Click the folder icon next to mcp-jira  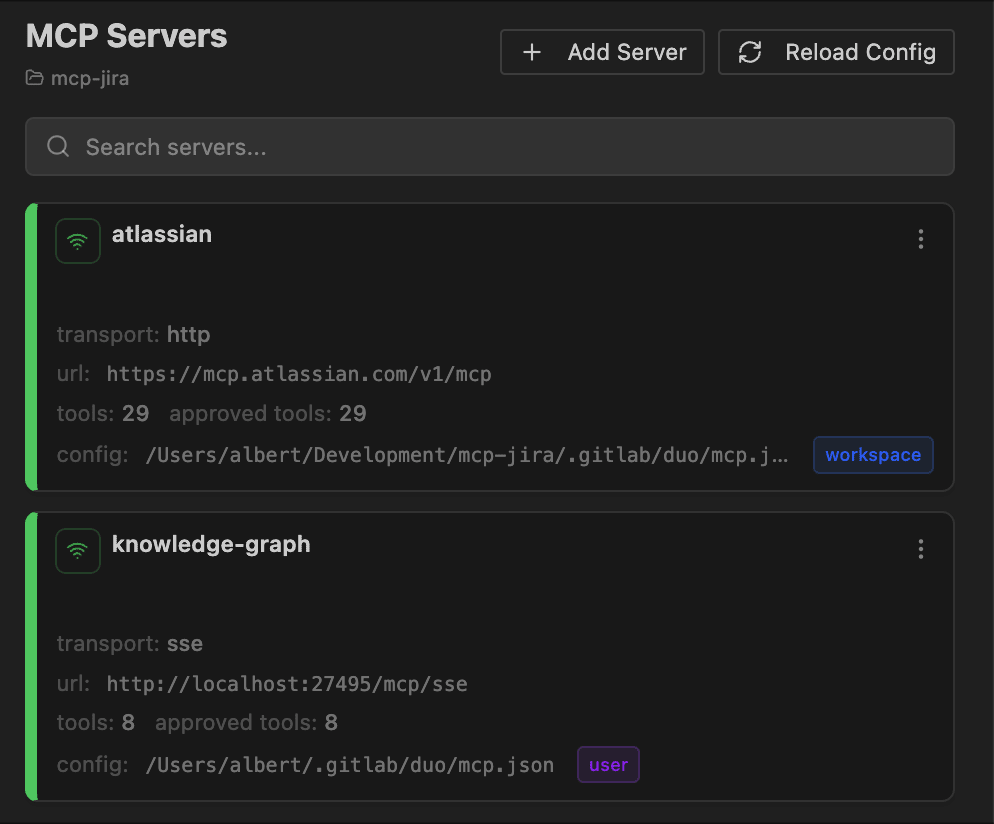(32, 78)
